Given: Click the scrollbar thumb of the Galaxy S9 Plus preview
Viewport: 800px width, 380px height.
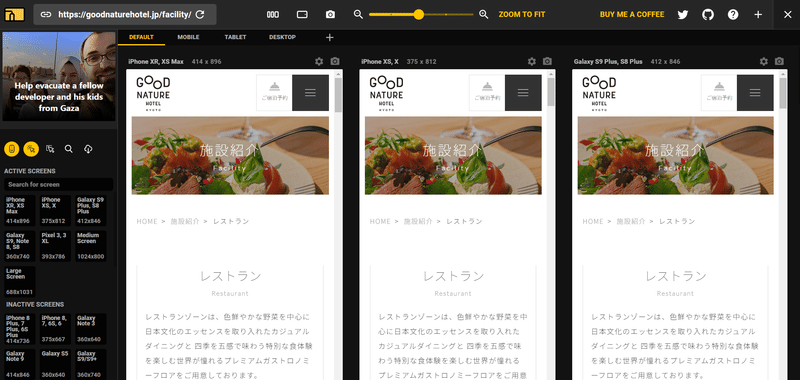Looking at the screenshot, I should [783, 93].
